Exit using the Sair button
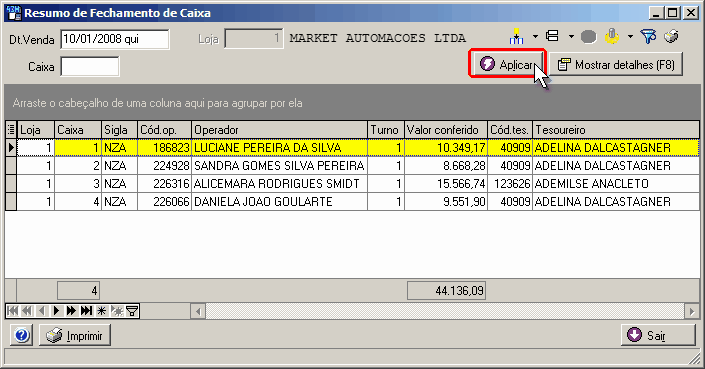This screenshot has height=369, width=705. [658, 335]
